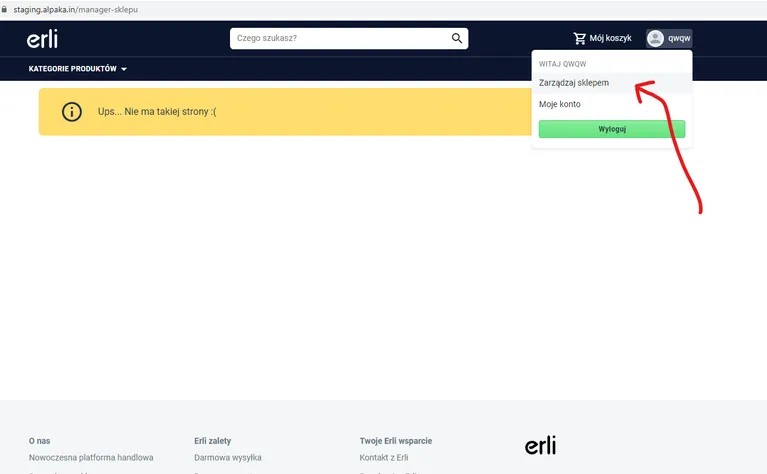Image resolution: width=767 pixels, height=474 pixels.
Task: Click the 'Ups... Nie ma takiej strony' message
Action: (x=157, y=112)
